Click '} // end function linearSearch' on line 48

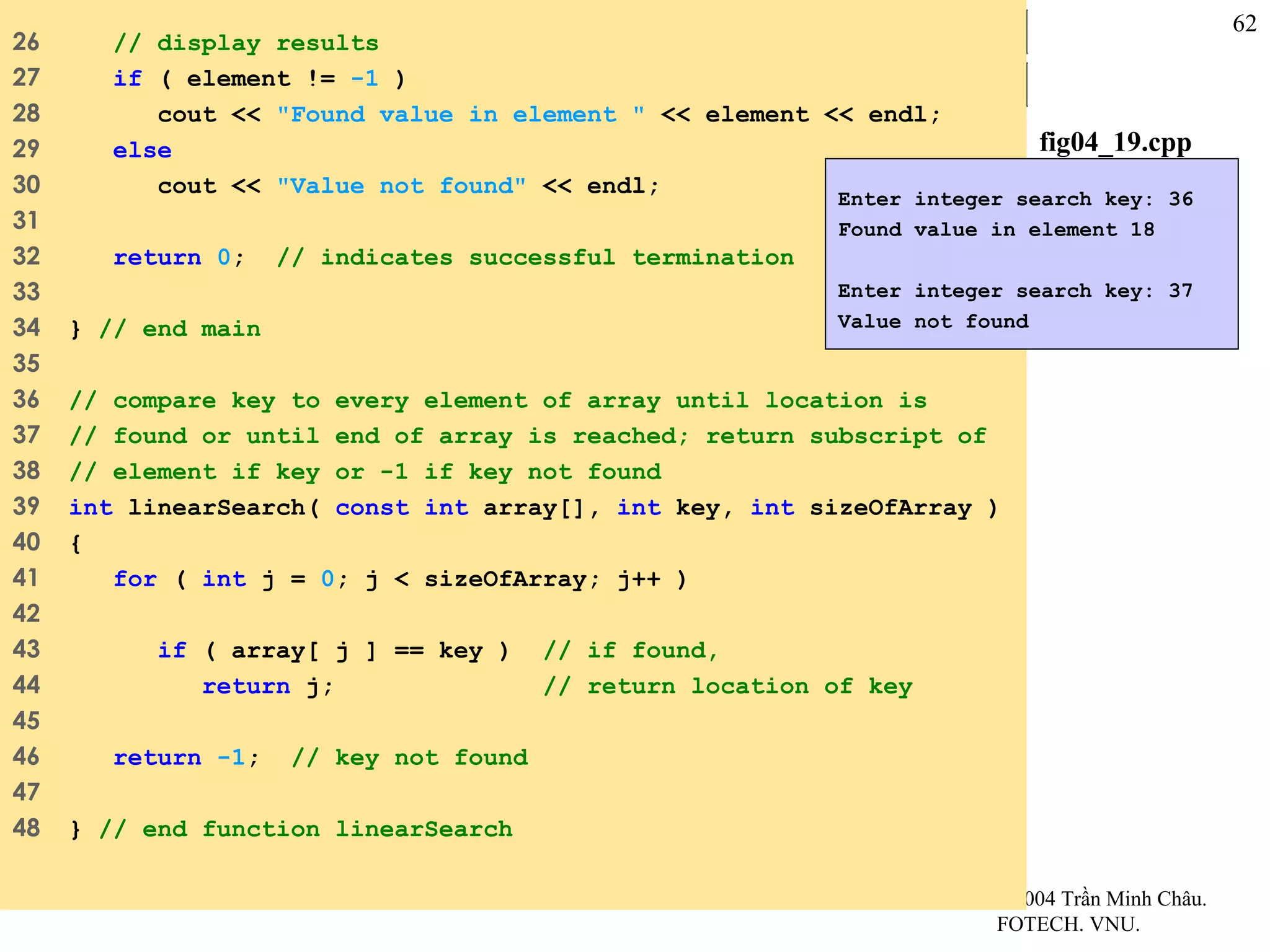[291, 829]
